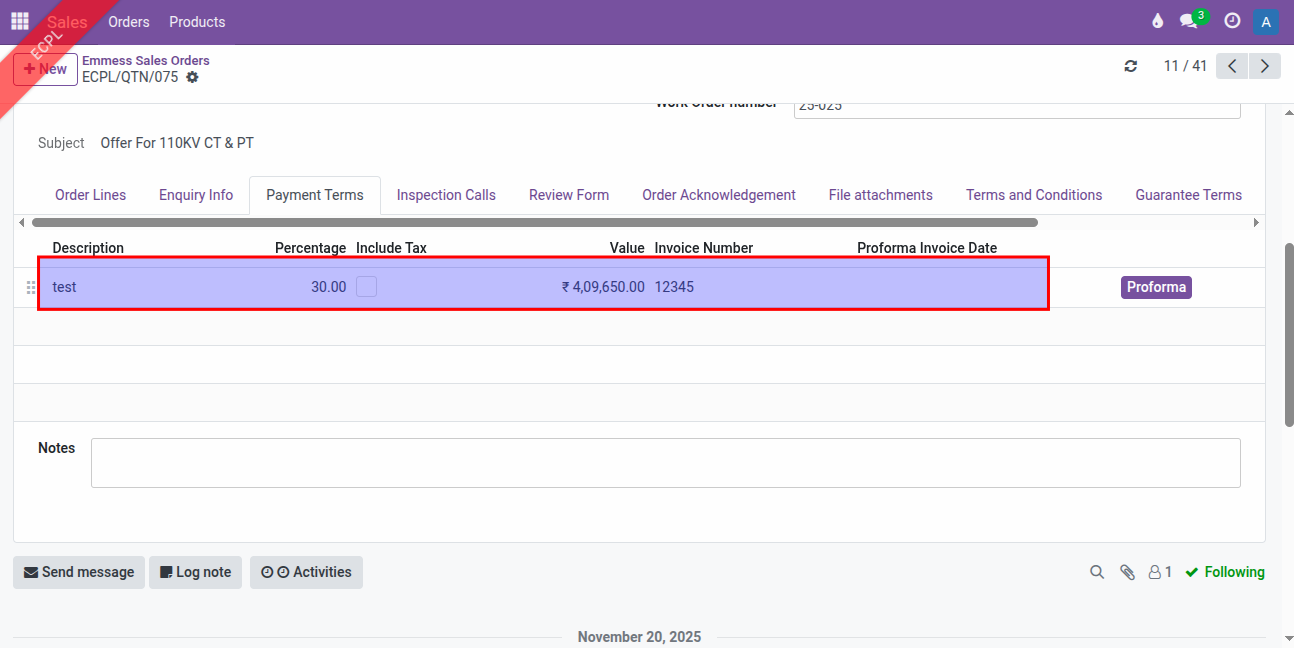Expand the Products menu

[x=197, y=21]
